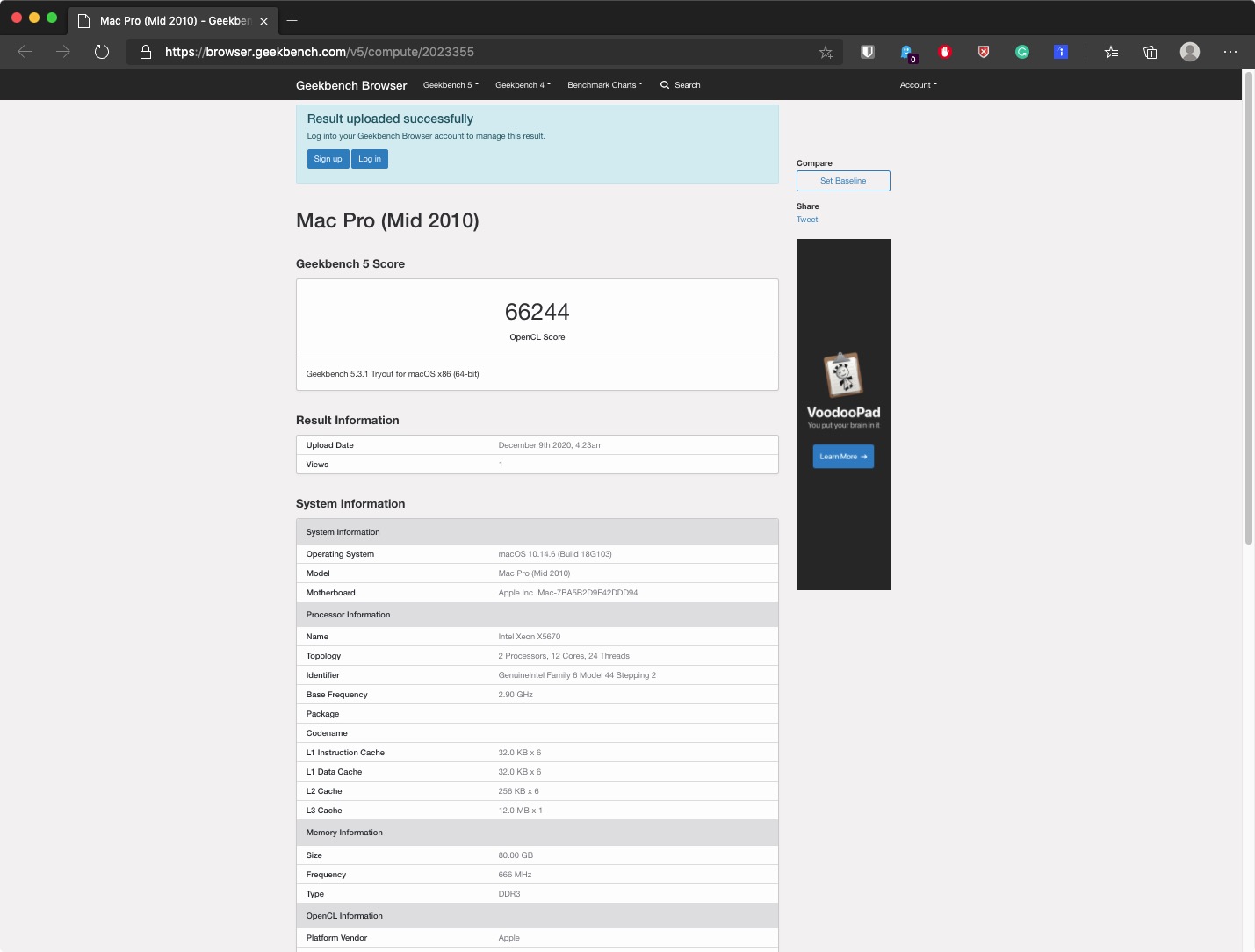Viewport: 1255px width, 952px height.
Task: Open the red stop-hand ad blocker extension
Action: 945,52
